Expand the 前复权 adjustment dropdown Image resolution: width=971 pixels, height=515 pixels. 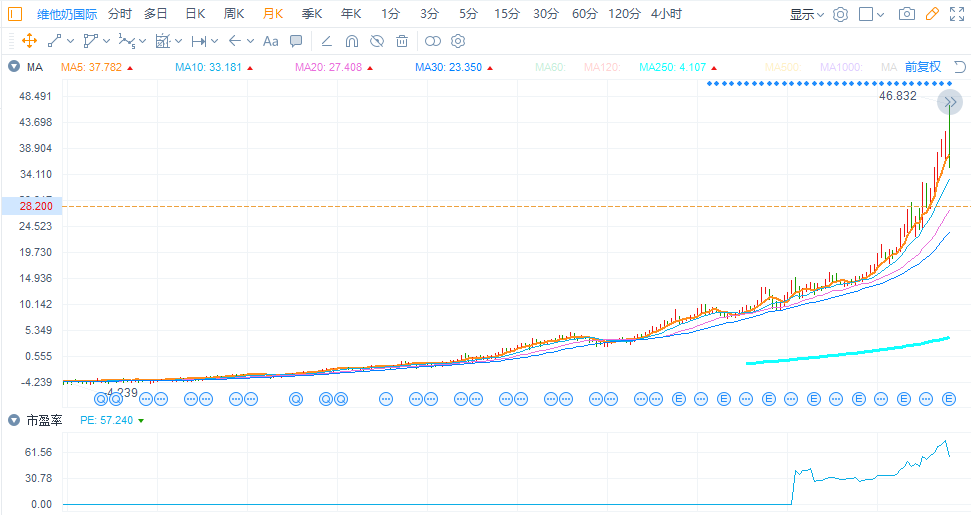(x=923, y=67)
